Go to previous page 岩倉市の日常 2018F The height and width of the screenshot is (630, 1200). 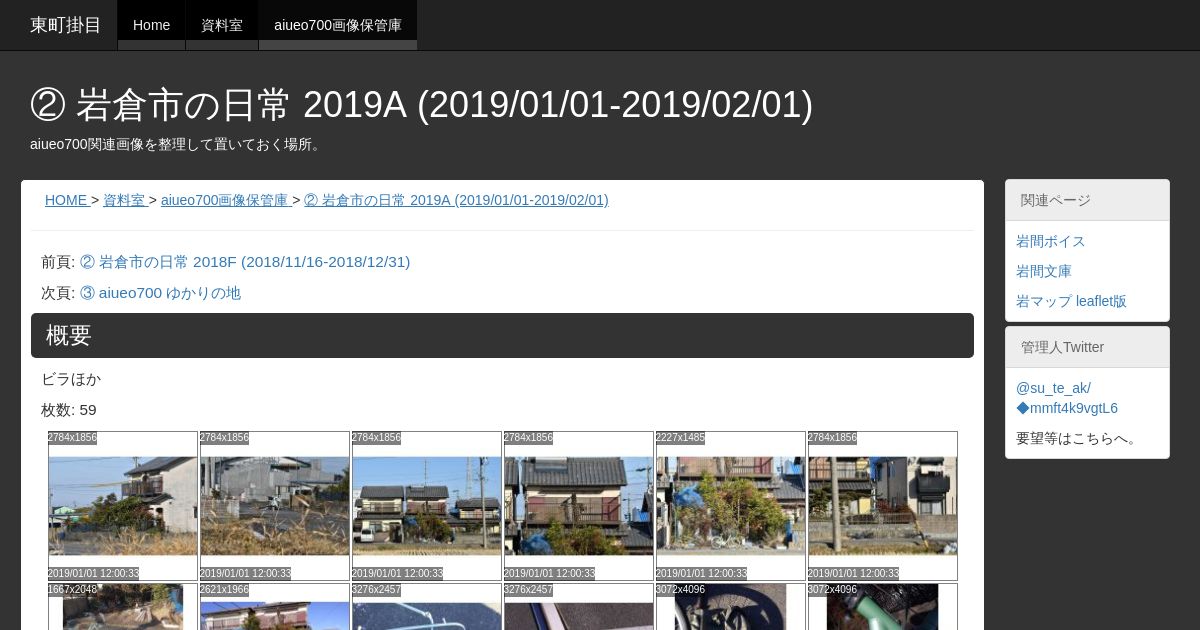245,262
